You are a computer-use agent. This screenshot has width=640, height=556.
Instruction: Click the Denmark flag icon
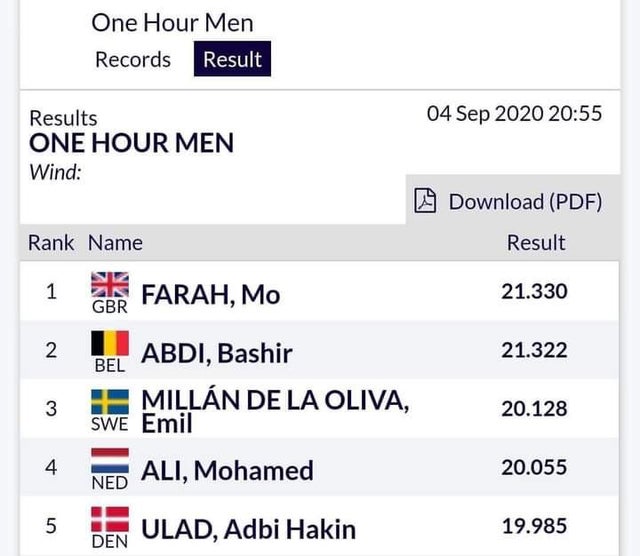pyautogui.click(x=110, y=520)
